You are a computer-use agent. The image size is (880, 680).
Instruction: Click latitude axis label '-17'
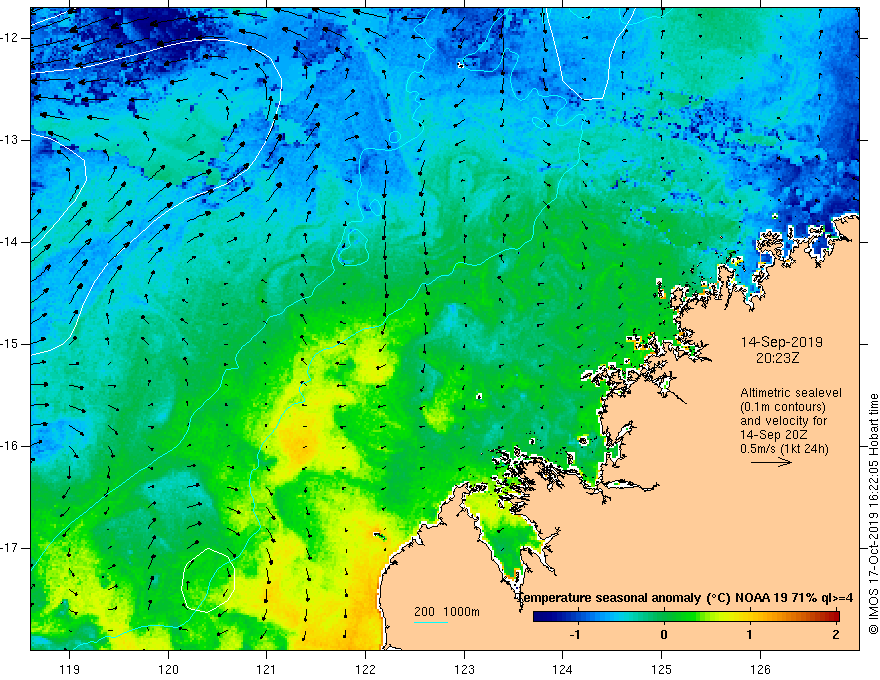click(10, 548)
